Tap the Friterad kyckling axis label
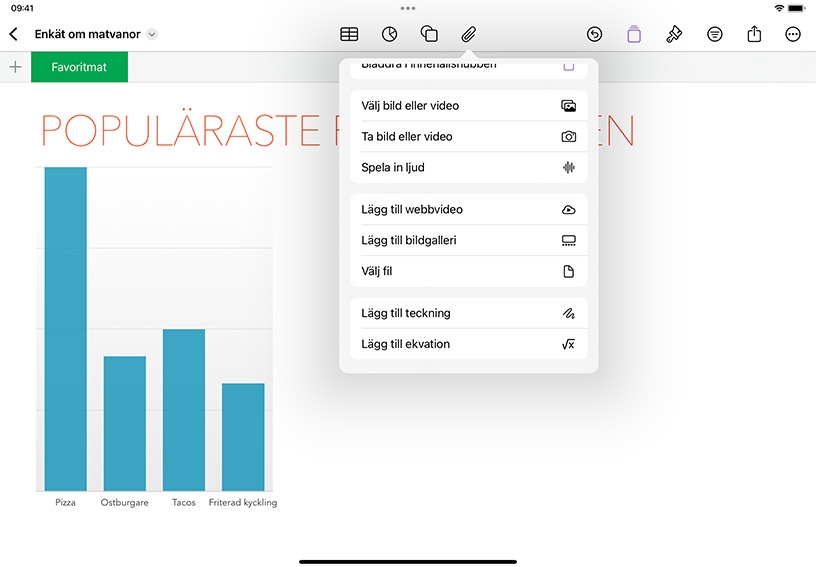The height and width of the screenshot is (567, 816). point(243,502)
